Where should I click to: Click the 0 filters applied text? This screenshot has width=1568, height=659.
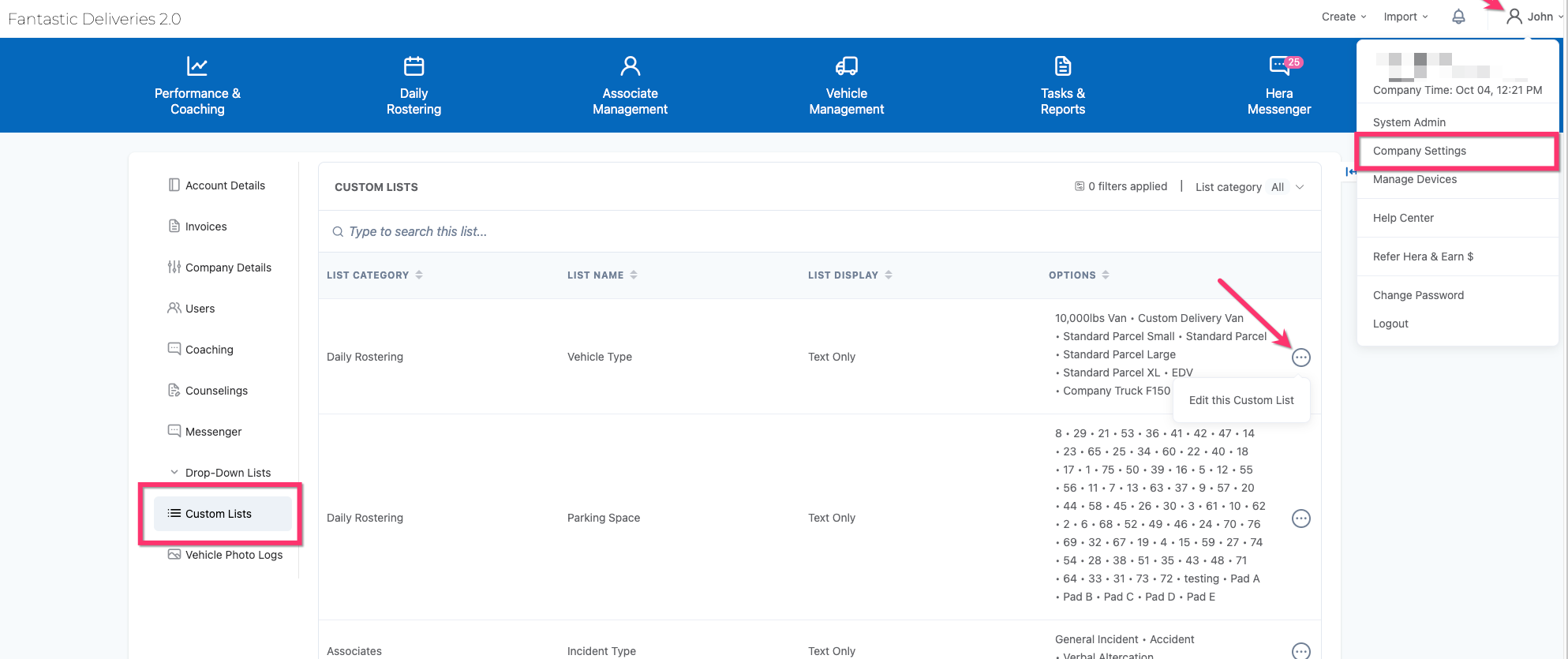click(x=1128, y=186)
